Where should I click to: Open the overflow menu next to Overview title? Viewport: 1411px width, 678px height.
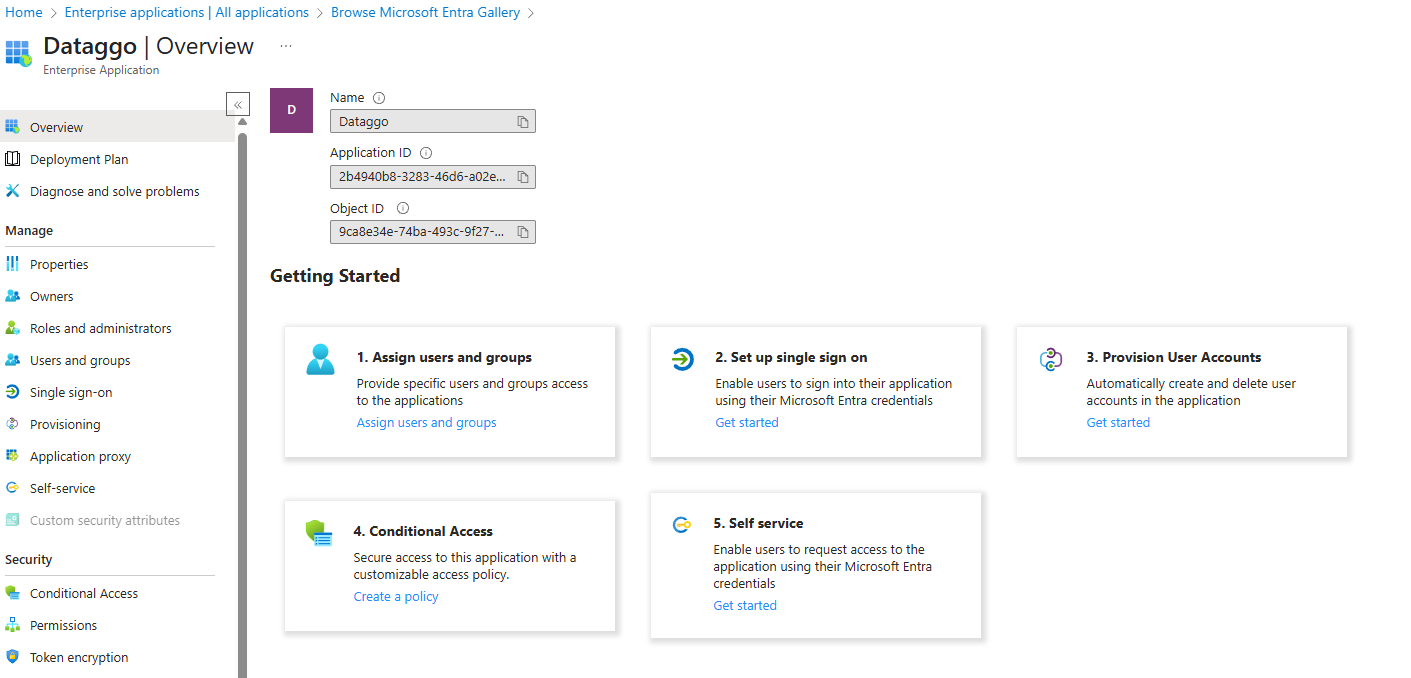click(285, 45)
